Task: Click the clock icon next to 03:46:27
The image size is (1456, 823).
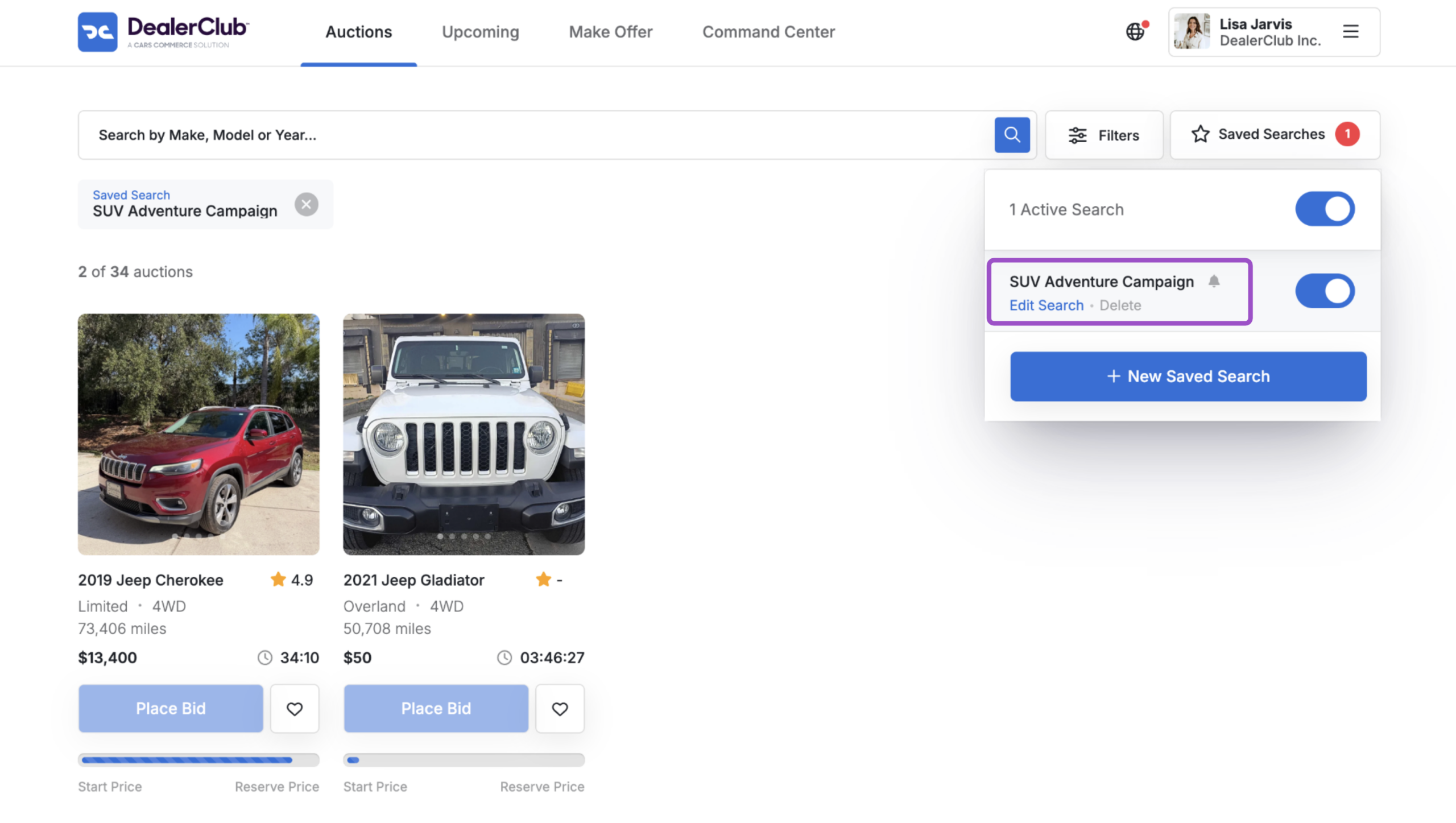Action: [x=504, y=657]
